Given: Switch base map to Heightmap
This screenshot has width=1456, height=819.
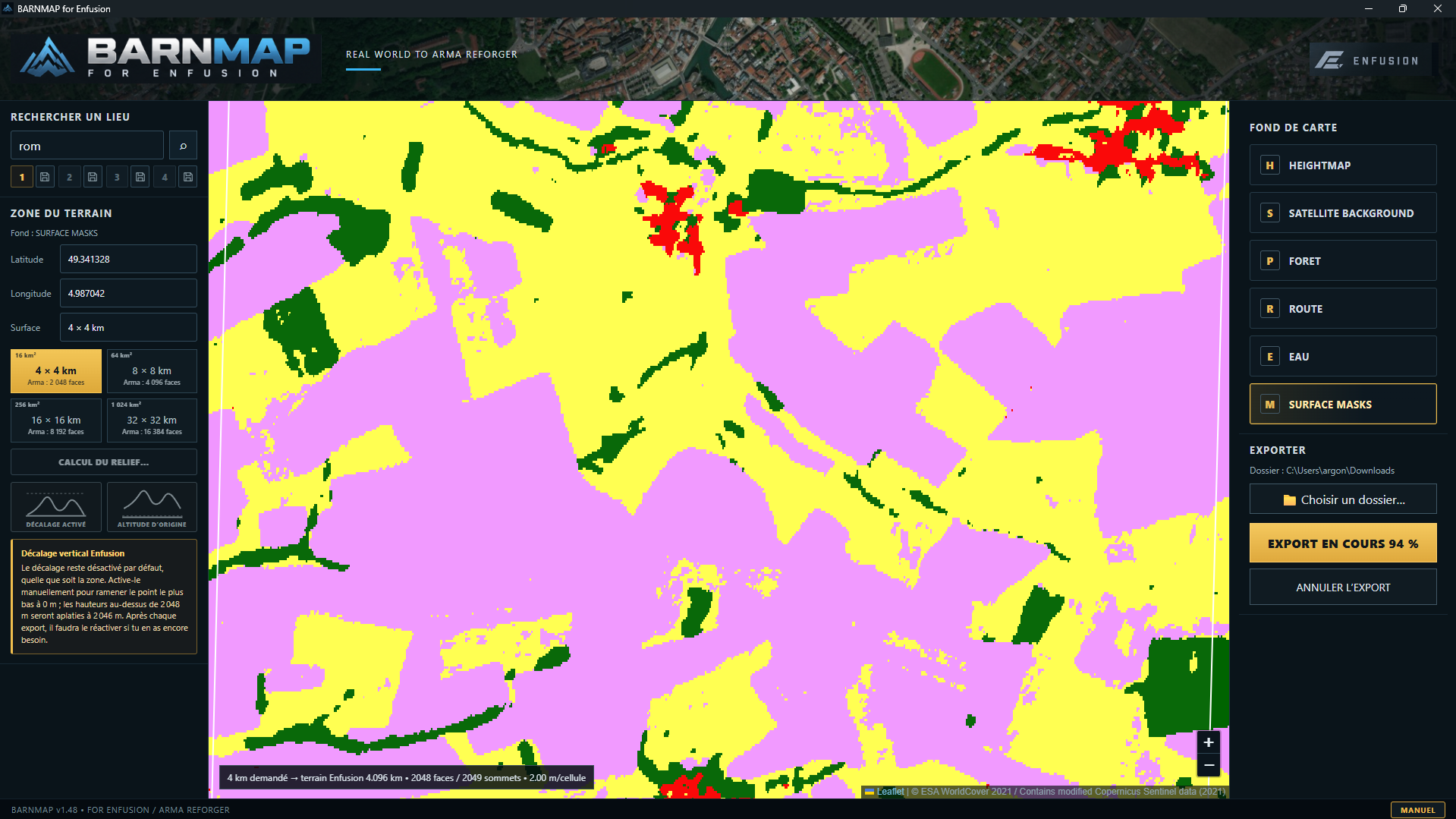Looking at the screenshot, I should pos(1343,165).
